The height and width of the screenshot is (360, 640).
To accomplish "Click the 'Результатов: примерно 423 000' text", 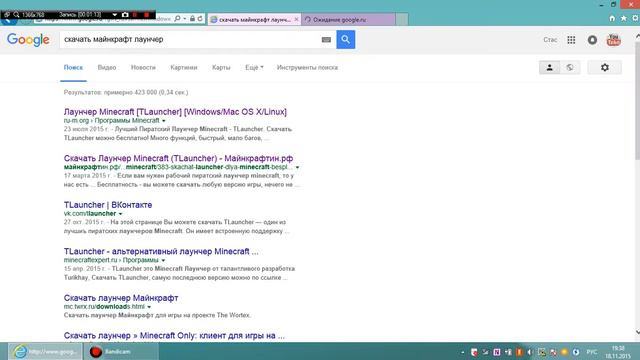I will coord(126,93).
